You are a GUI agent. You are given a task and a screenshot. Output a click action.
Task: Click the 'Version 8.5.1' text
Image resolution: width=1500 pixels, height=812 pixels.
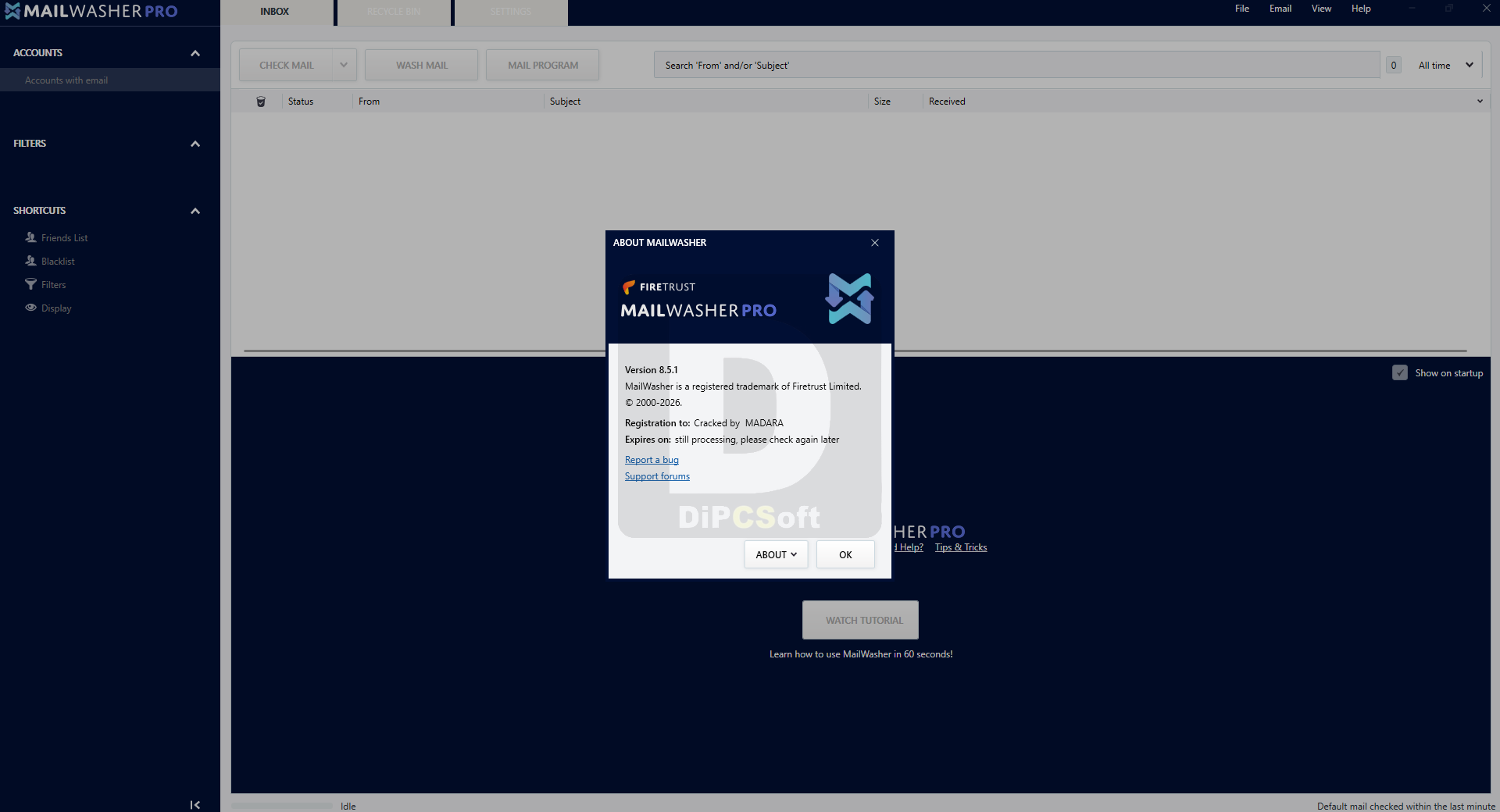click(652, 370)
